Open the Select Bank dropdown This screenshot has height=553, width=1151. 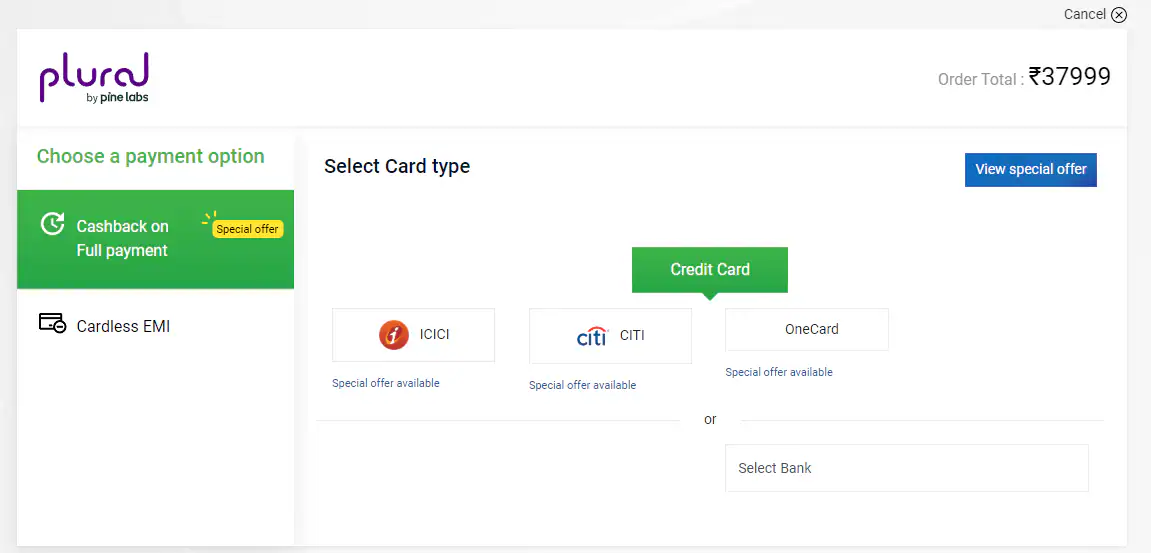(x=906, y=468)
